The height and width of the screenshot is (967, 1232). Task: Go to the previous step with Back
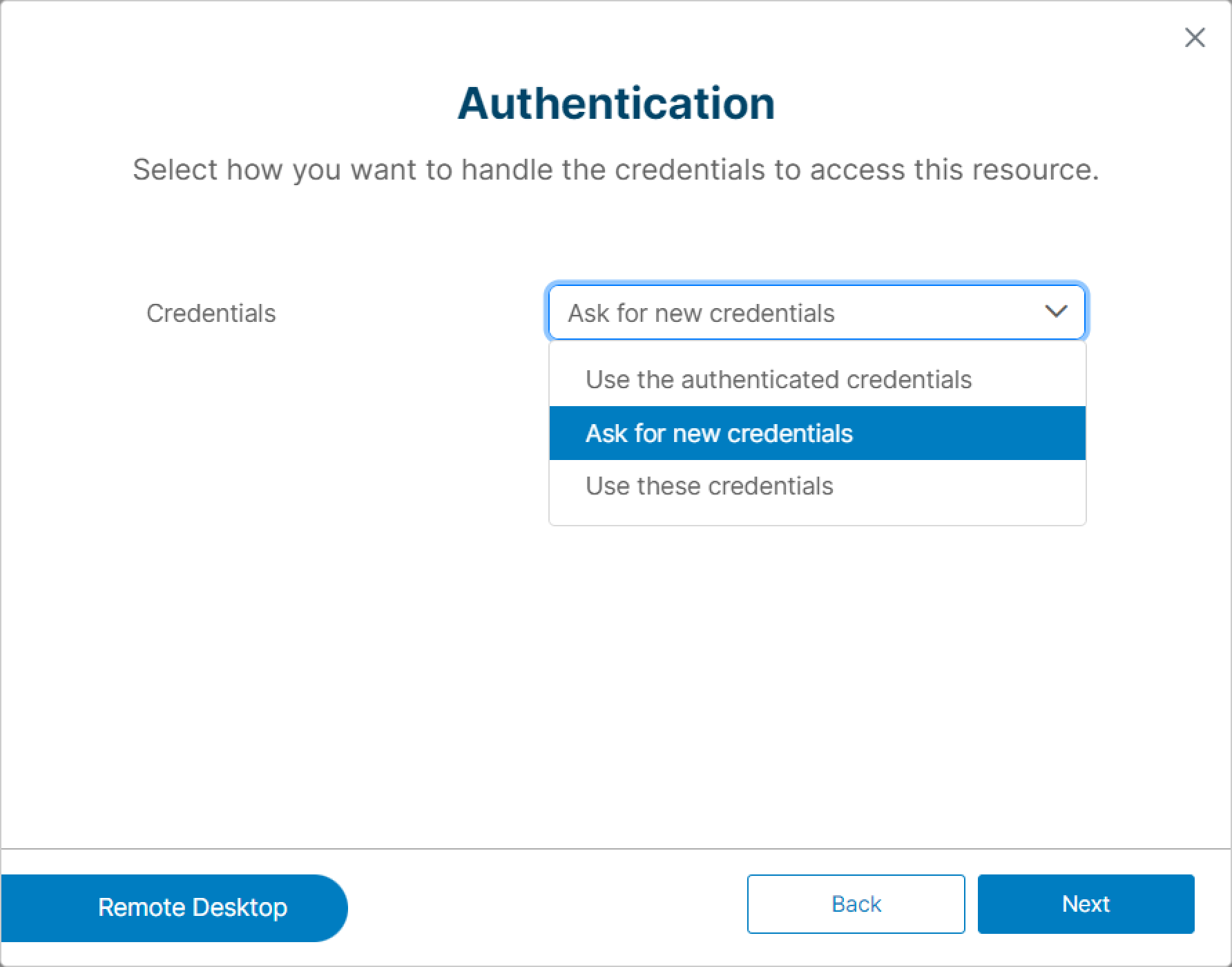[x=856, y=904]
